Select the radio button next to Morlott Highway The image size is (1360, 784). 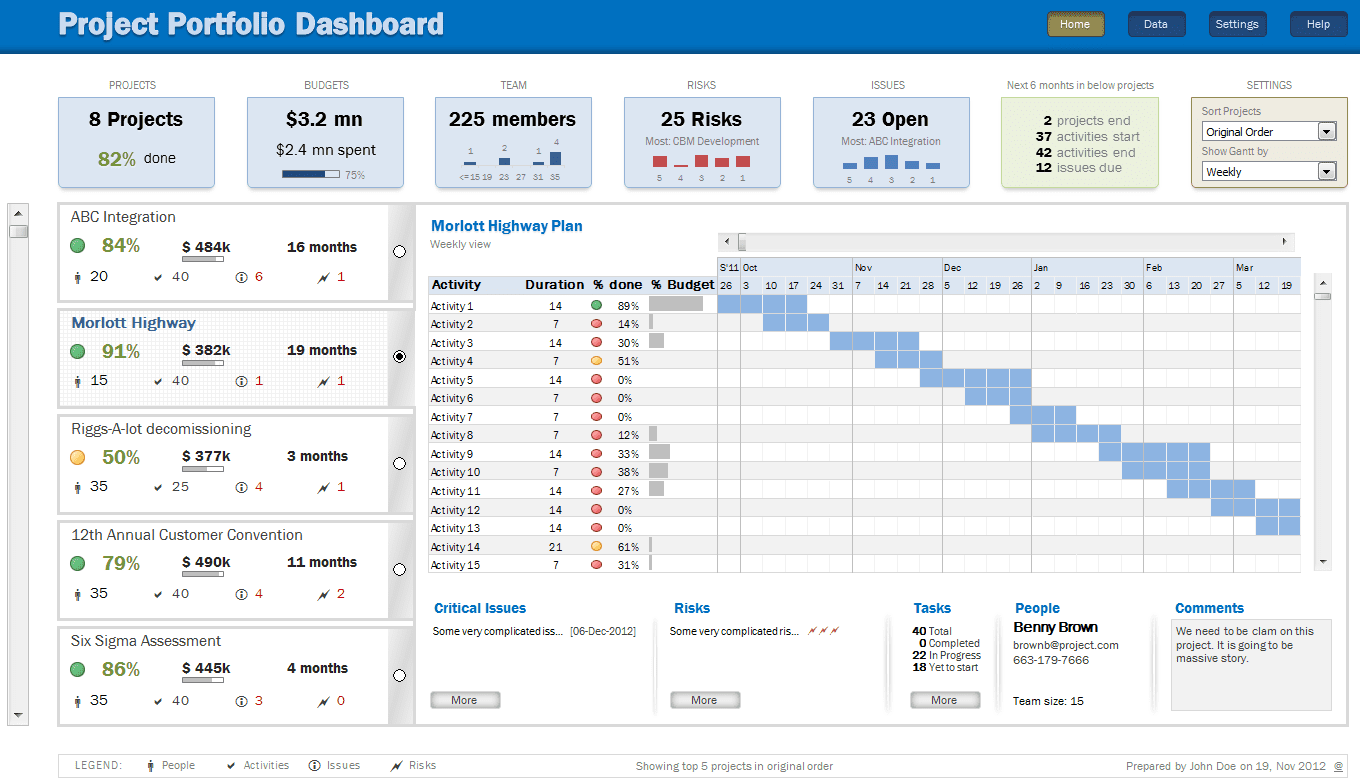coord(400,356)
